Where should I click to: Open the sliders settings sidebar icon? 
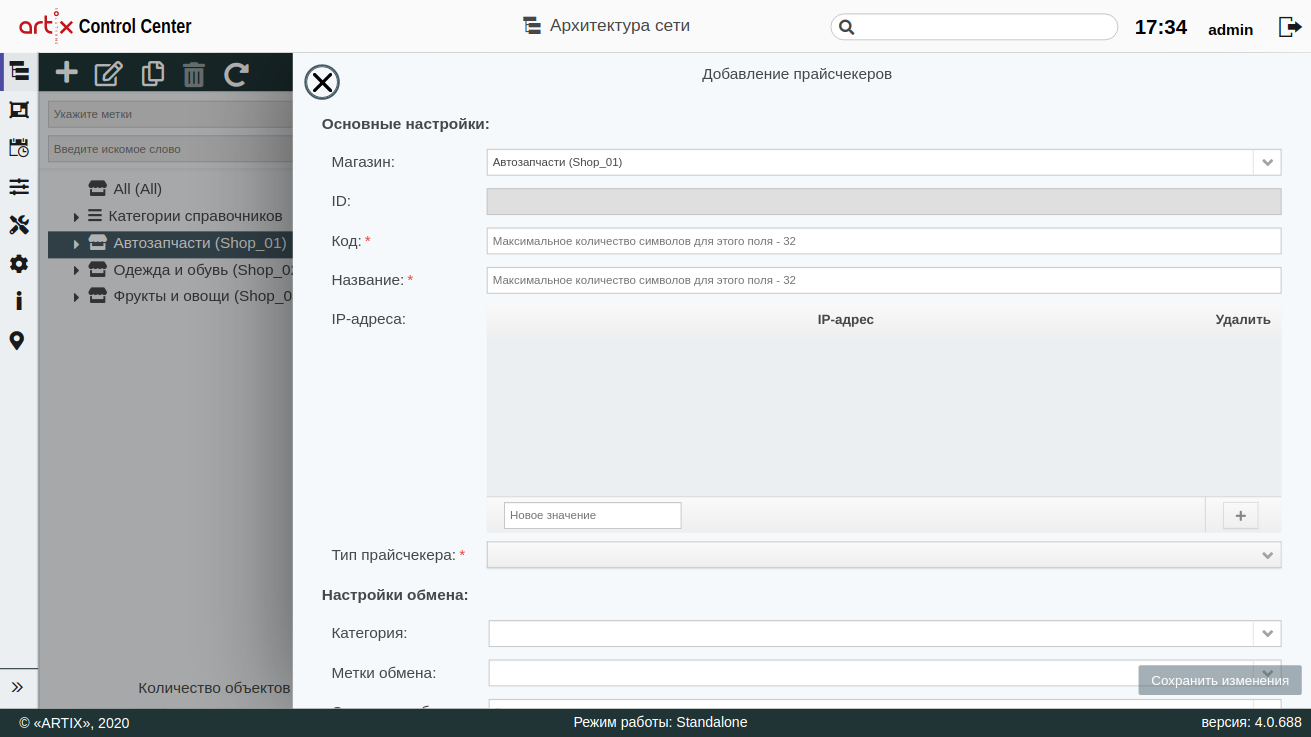tap(19, 186)
